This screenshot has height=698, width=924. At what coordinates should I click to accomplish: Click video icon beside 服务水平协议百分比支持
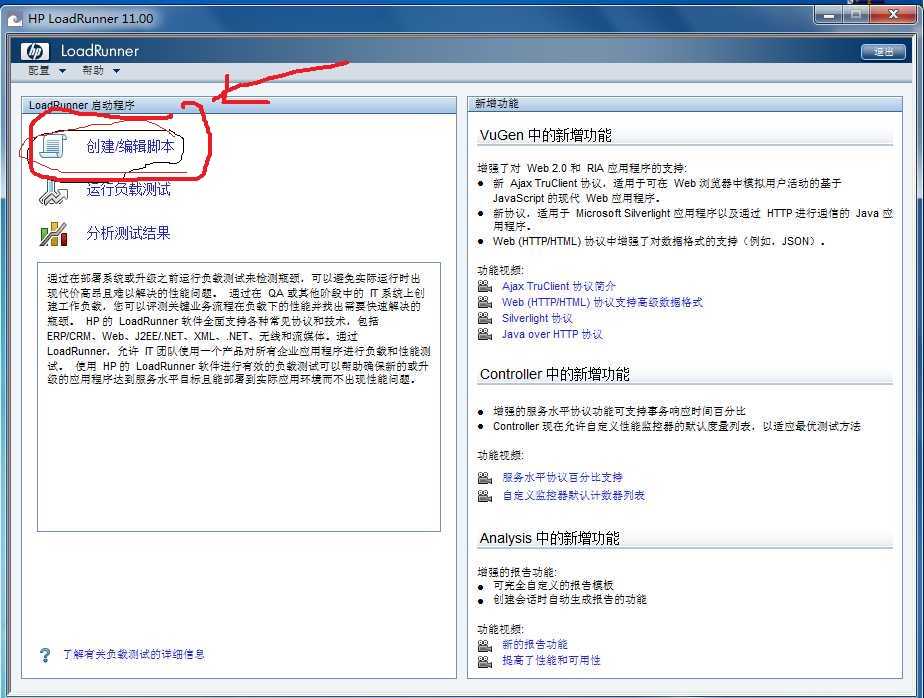[x=485, y=478]
